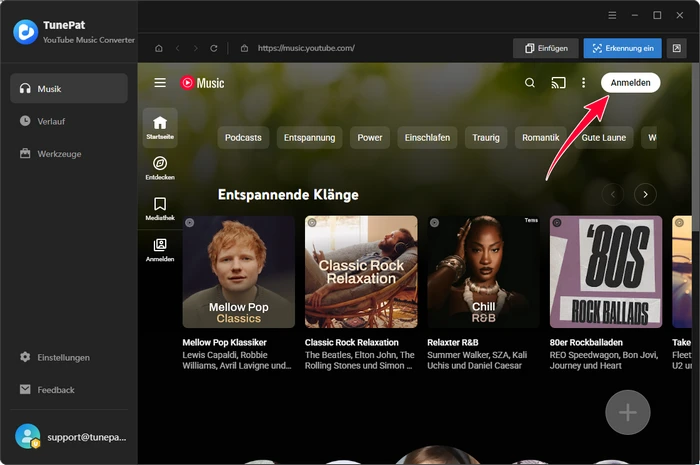Open the Verlauf history section
The height and width of the screenshot is (465, 700).
tap(69, 121)
